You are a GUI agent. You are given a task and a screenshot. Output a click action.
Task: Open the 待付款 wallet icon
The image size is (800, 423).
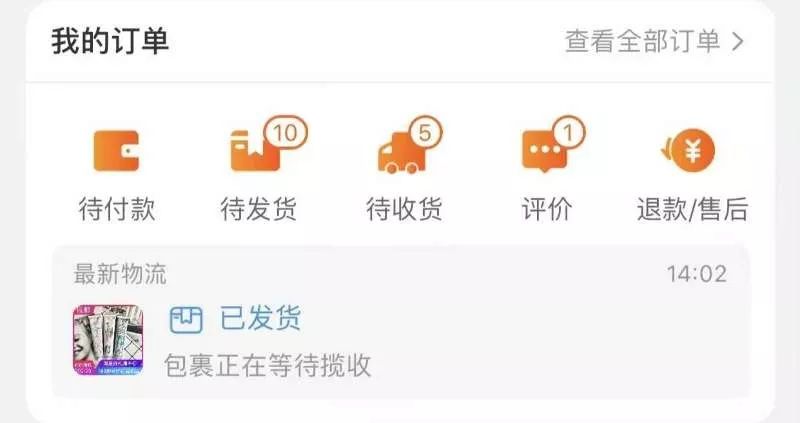(116, 151)
